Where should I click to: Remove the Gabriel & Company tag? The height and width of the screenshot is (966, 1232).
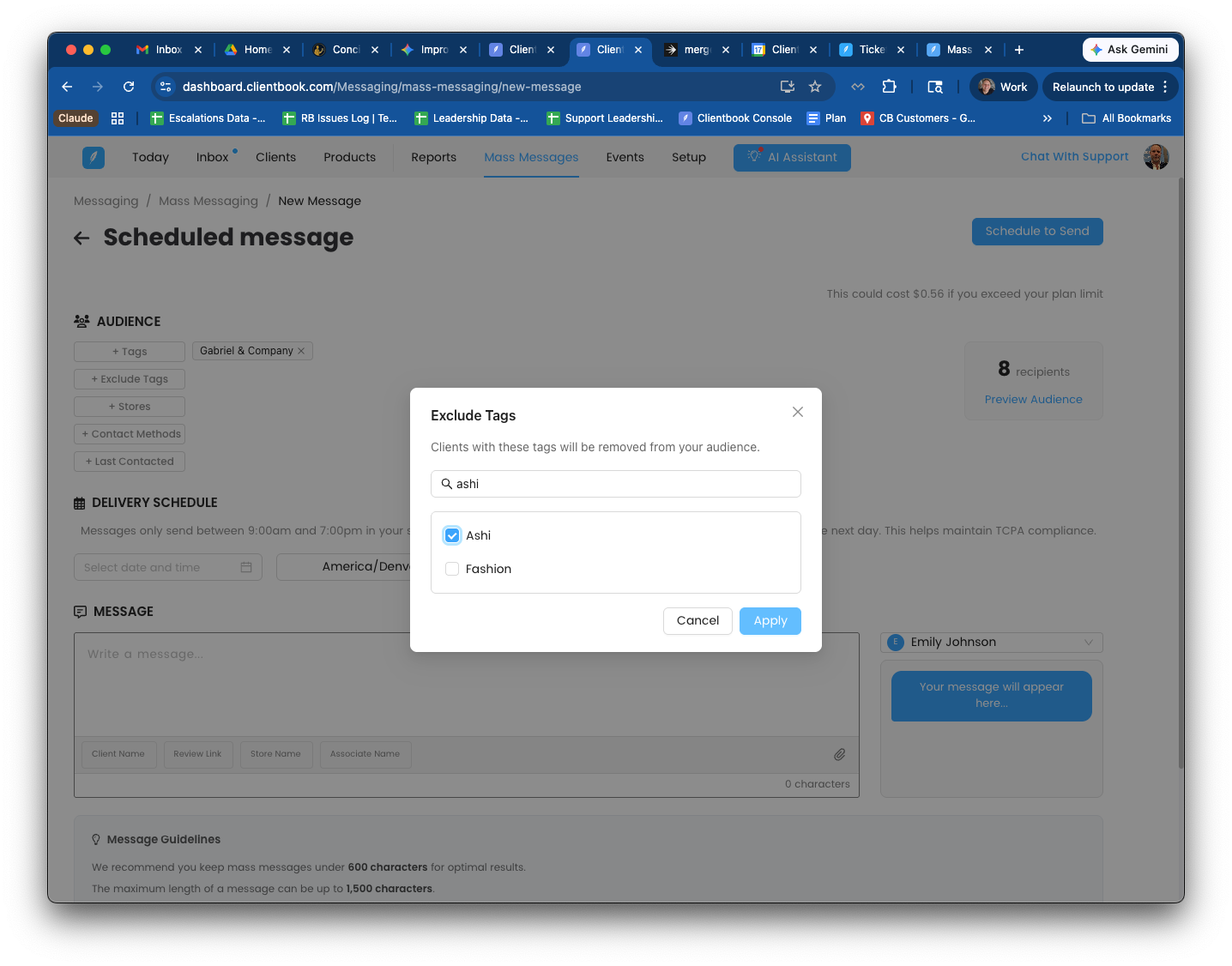(x=301, y=351)
